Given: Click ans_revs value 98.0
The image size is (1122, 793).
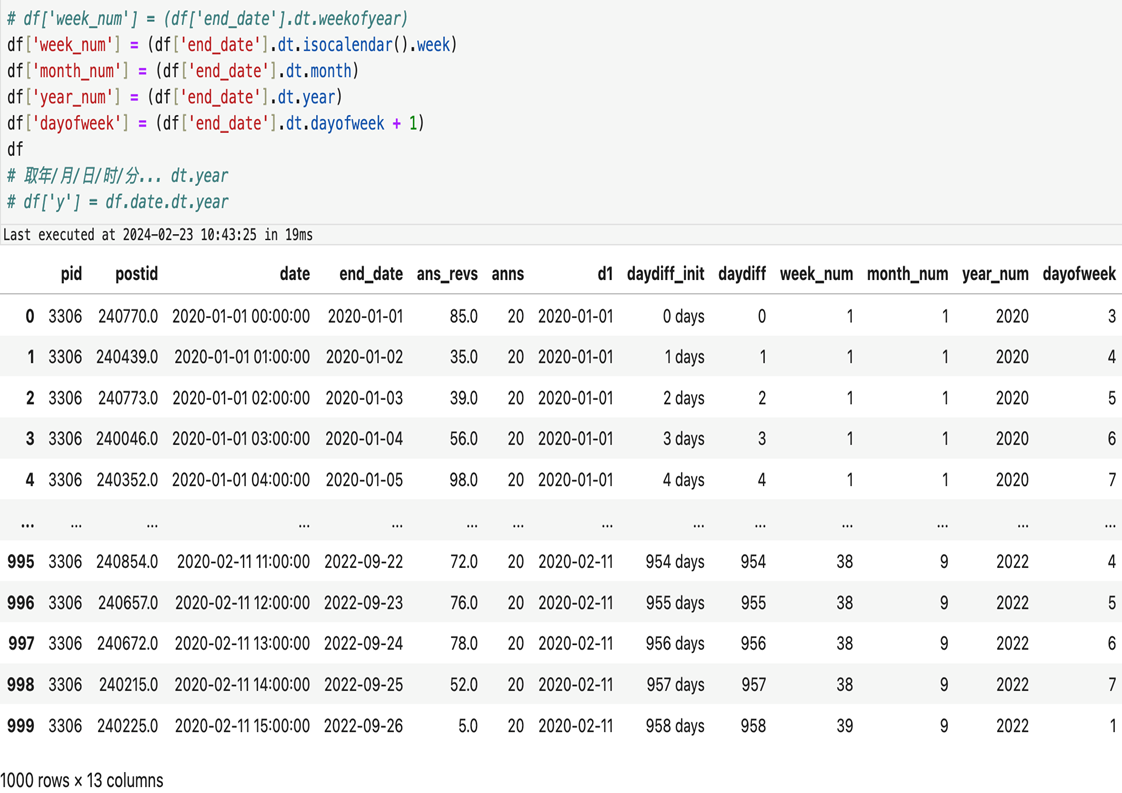Looking at the screenshot, I should (464, 480).
